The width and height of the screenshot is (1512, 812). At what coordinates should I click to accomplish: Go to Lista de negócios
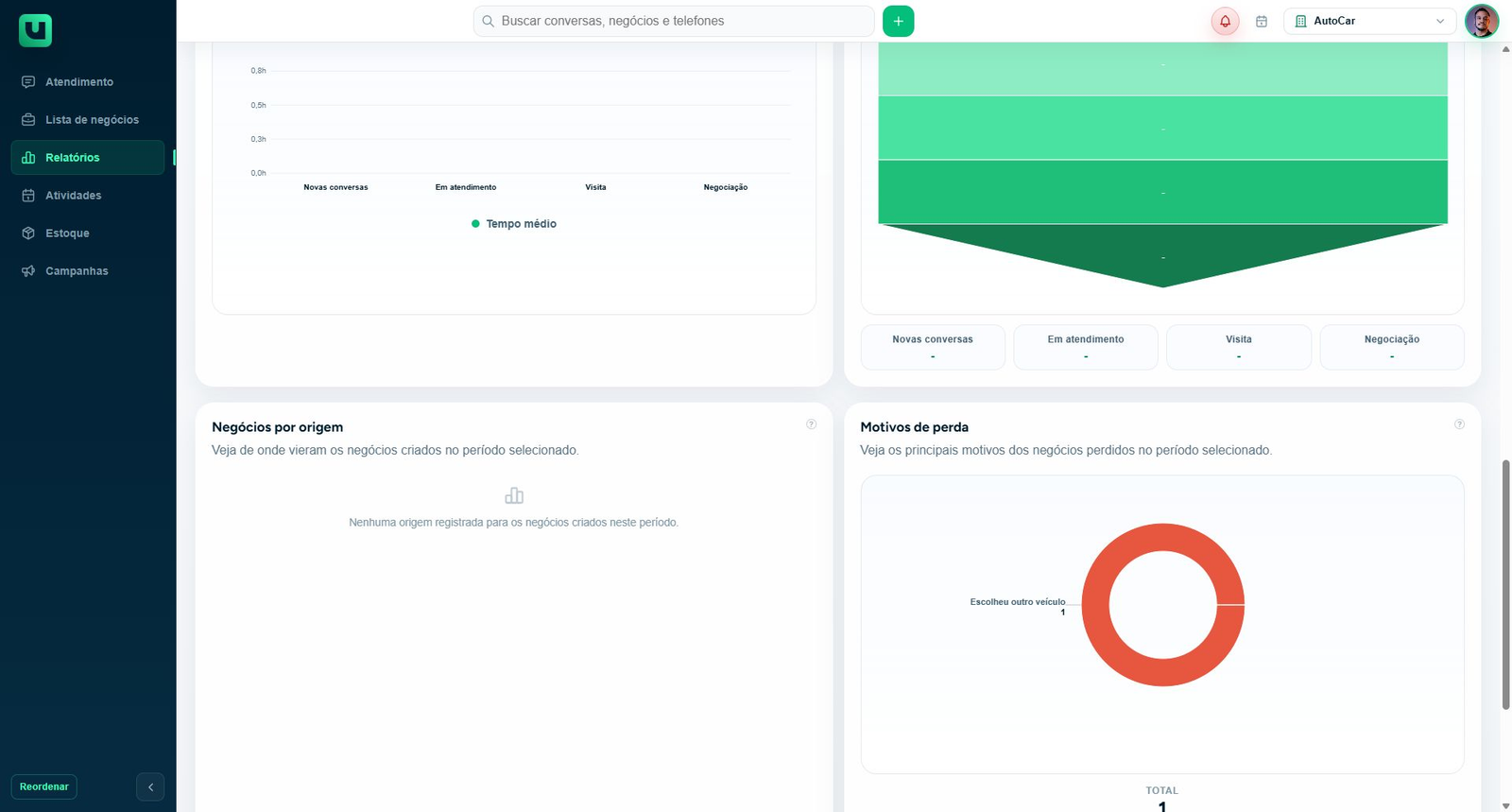[x=88, y=120]
